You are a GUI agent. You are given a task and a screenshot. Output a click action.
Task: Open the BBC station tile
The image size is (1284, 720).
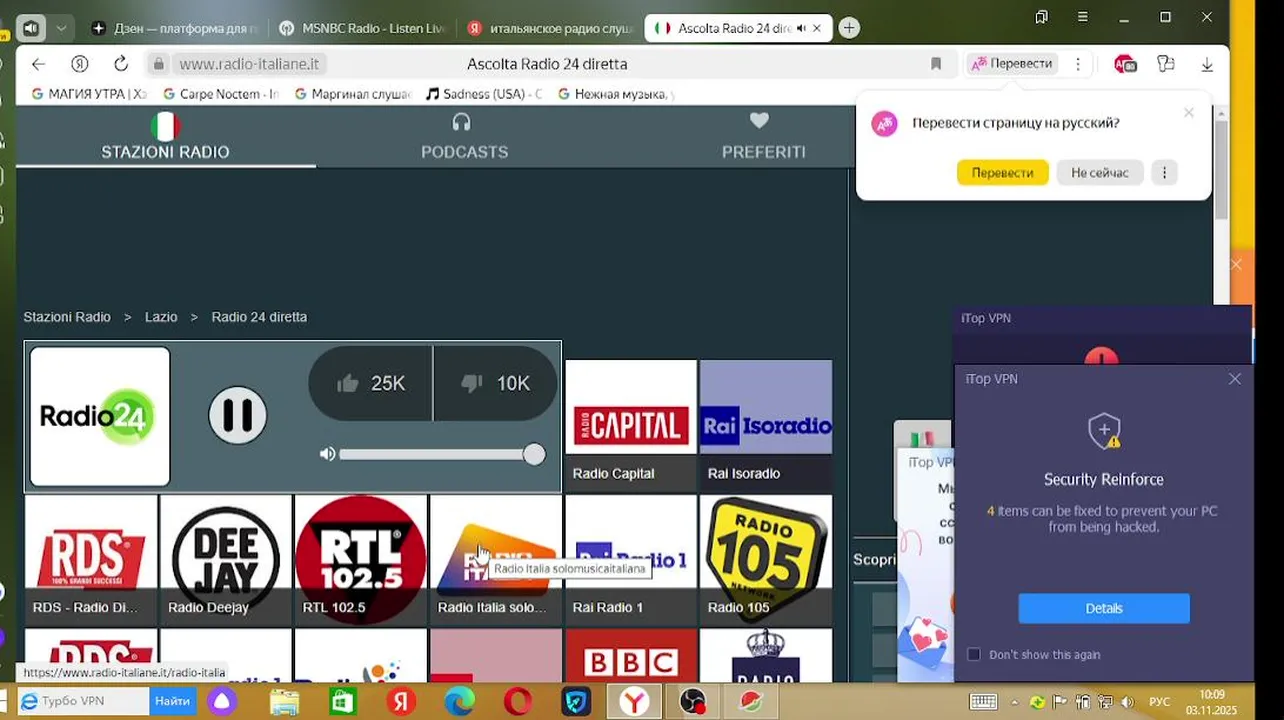pyautogui.click(x=631, y=656)
